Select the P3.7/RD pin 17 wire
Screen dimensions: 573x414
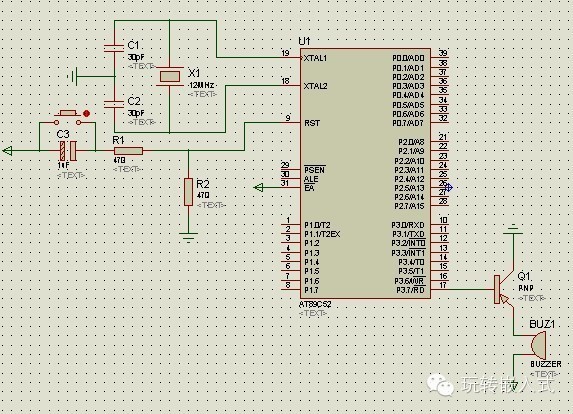coord(462,289)
